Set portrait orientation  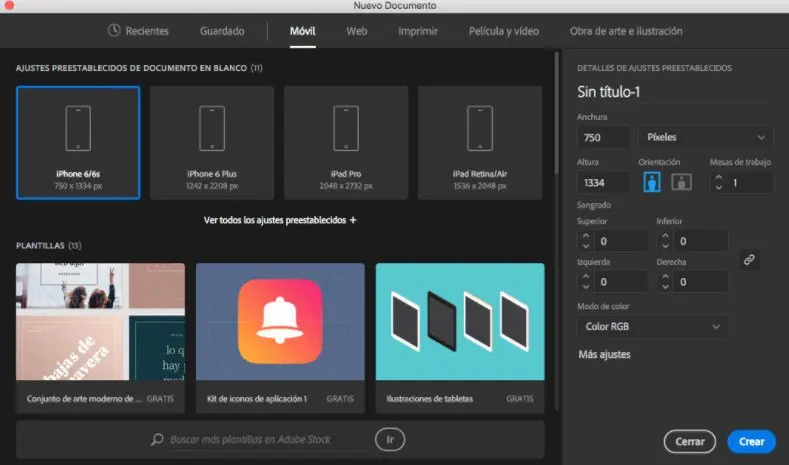coord(651,182)
